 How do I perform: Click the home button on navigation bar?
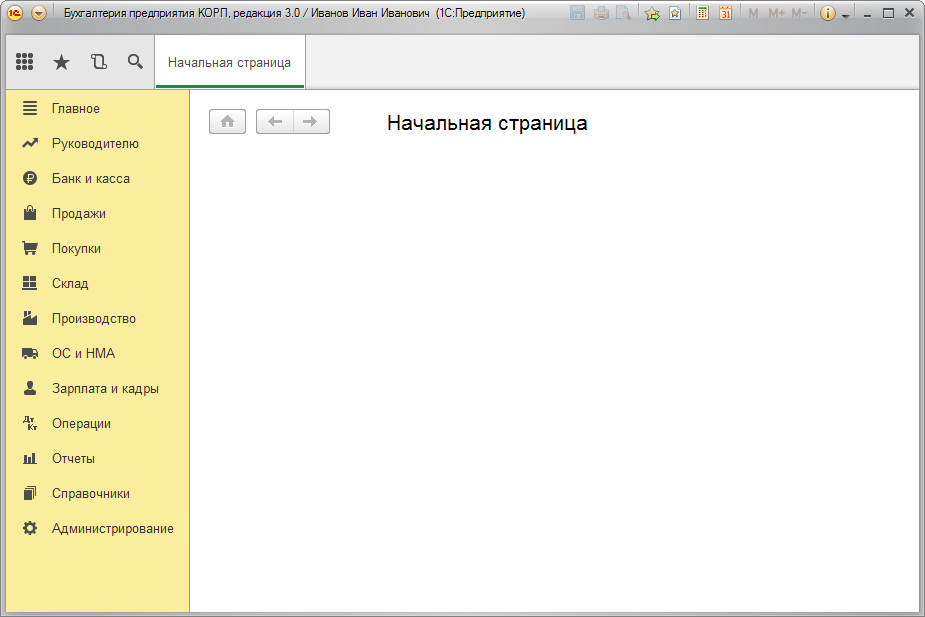(227, 122)
